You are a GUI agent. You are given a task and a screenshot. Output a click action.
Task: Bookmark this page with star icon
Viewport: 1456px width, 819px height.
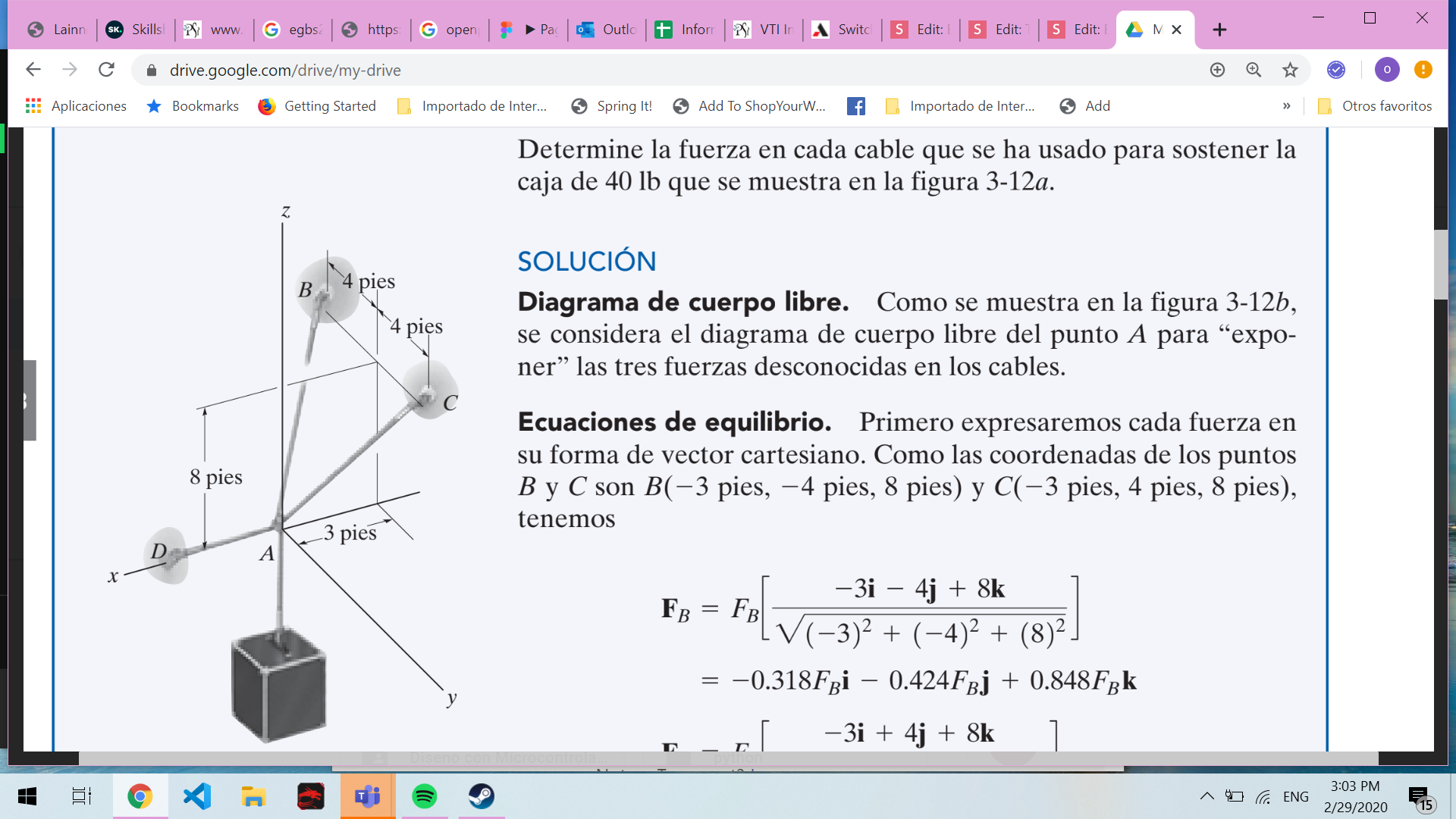click(x=1290, y=70)
